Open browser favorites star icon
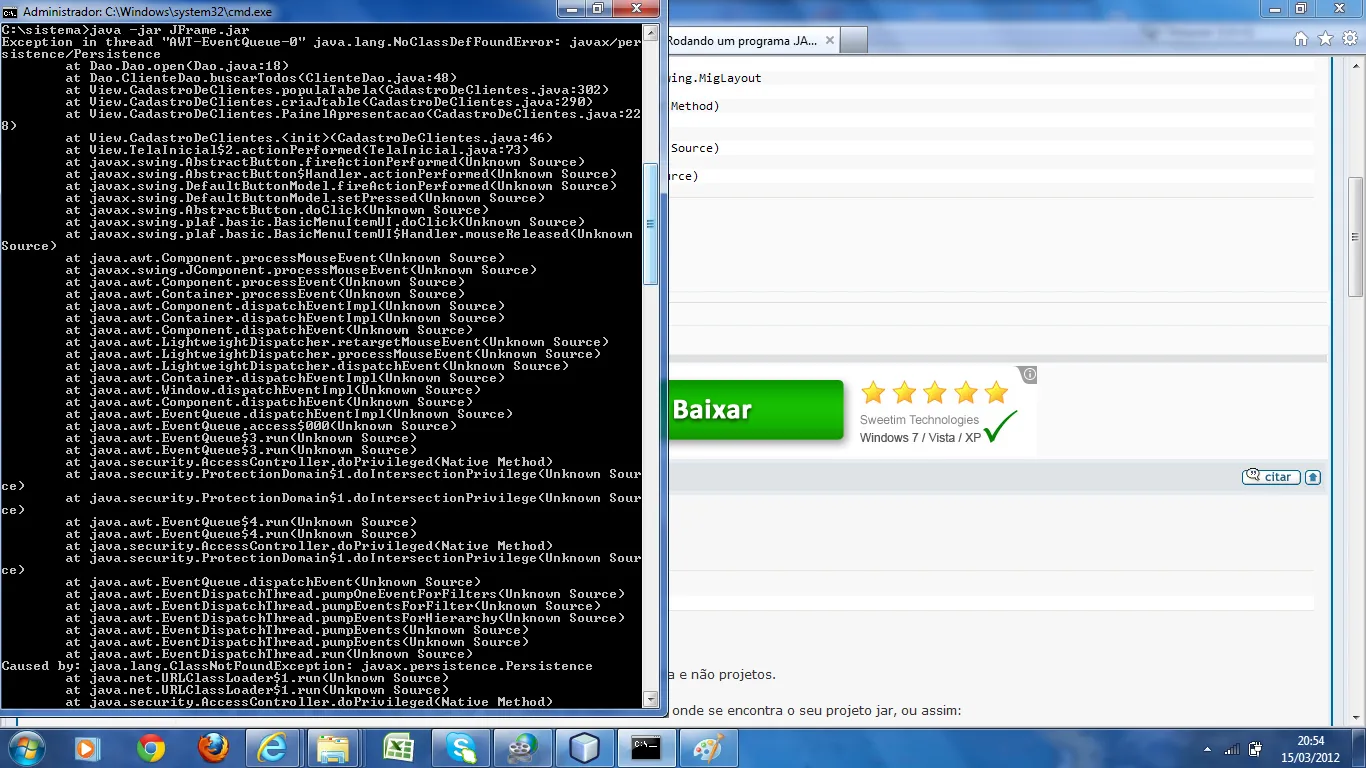The width and height of the screenshot is (1366, 768). (x=1325, y=39)
